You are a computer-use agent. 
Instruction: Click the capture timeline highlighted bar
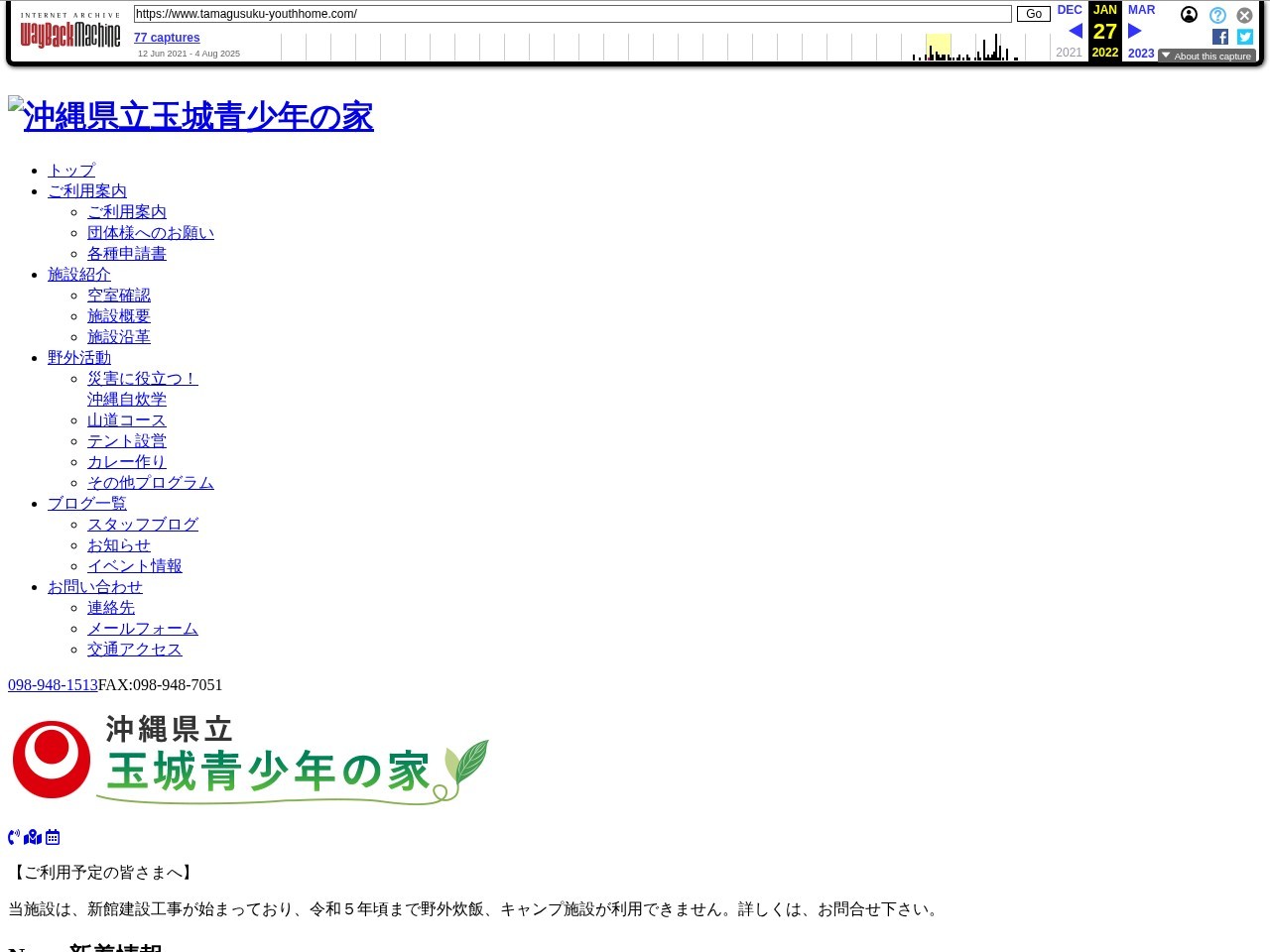point(939,47)
